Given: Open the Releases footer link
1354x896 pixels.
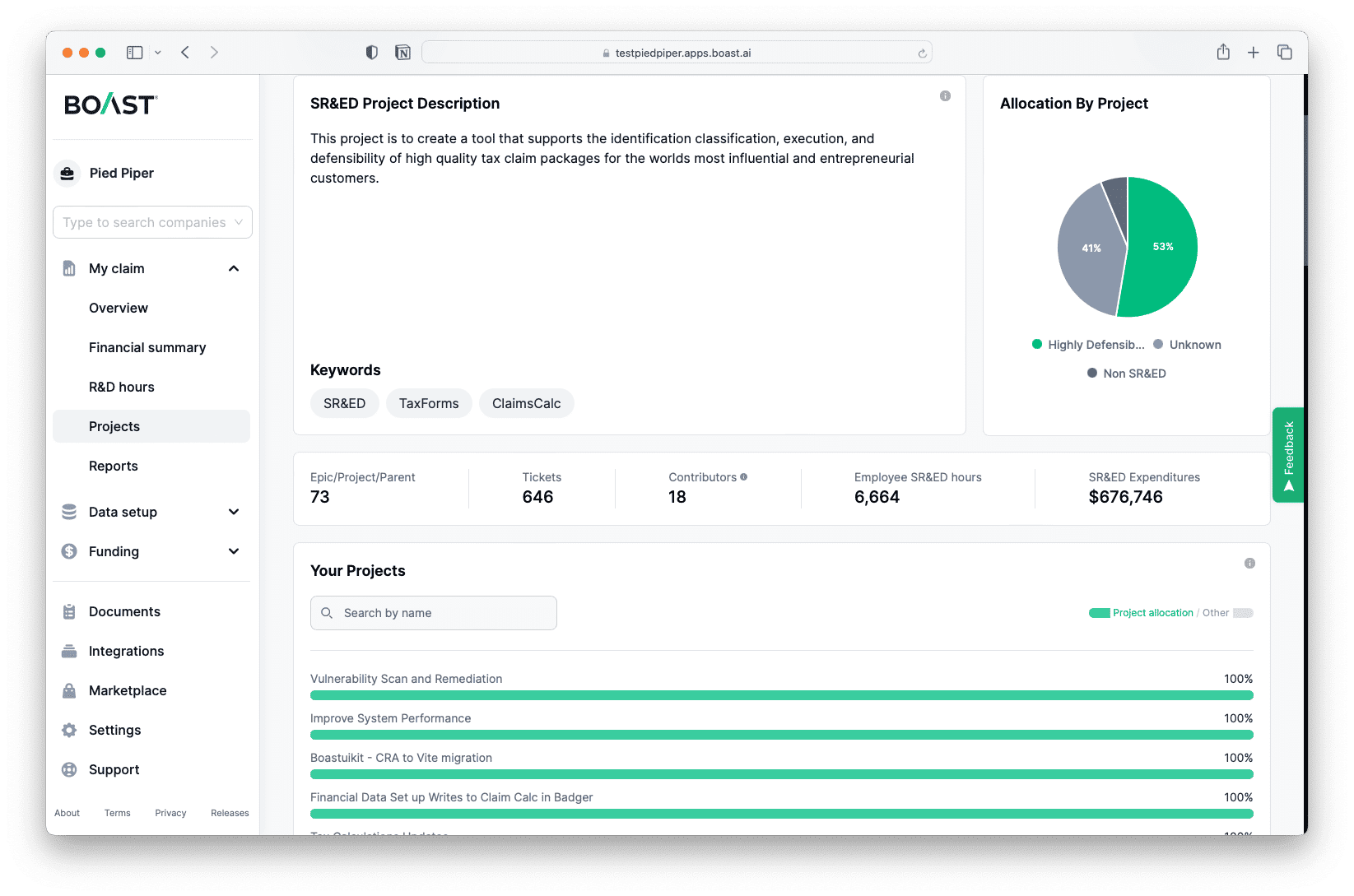Looking at the screenshot, I should (230, 813).
